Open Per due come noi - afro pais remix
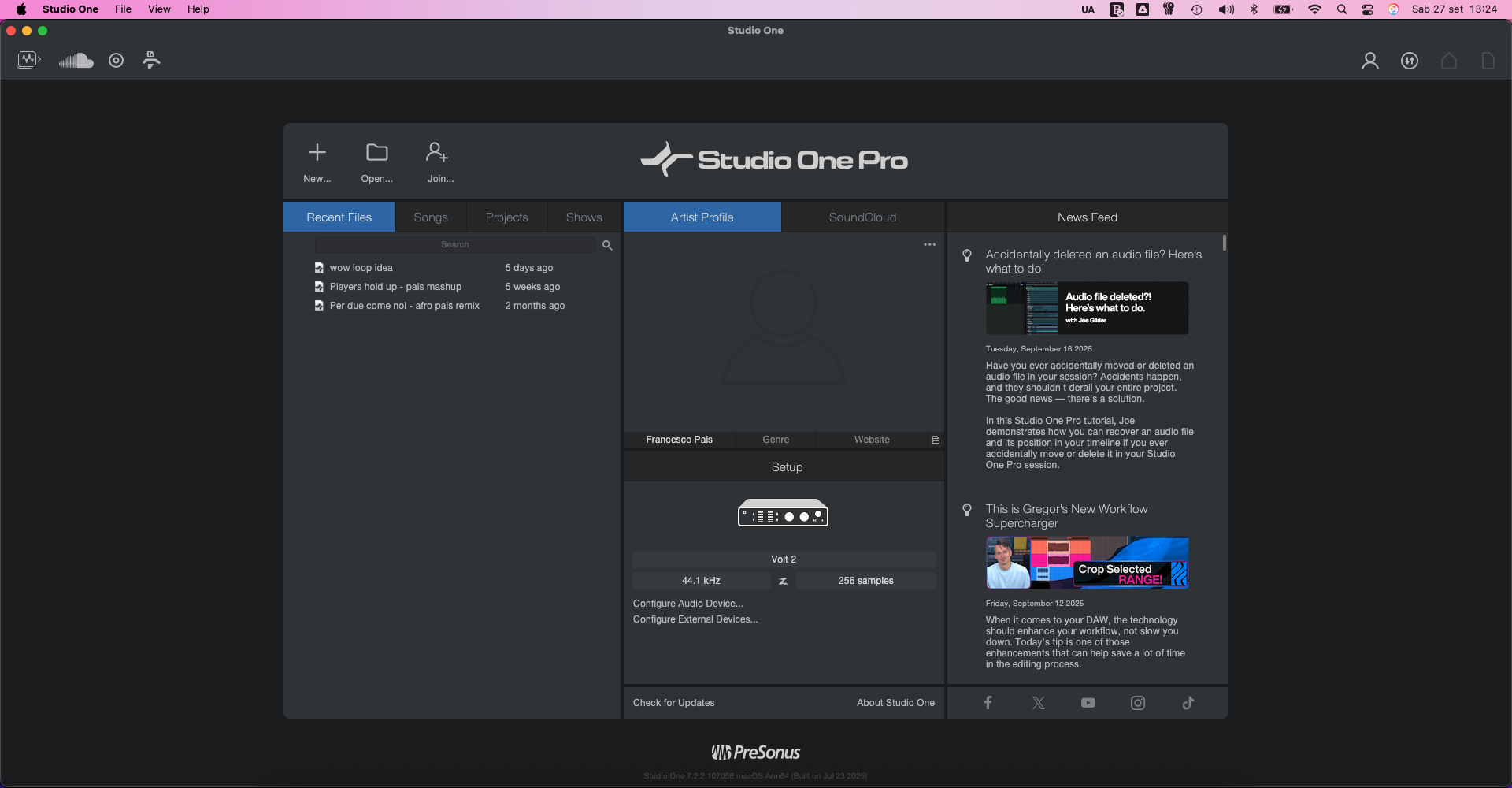This screenshot has width=1512, height=788. (x=452, y=306)
